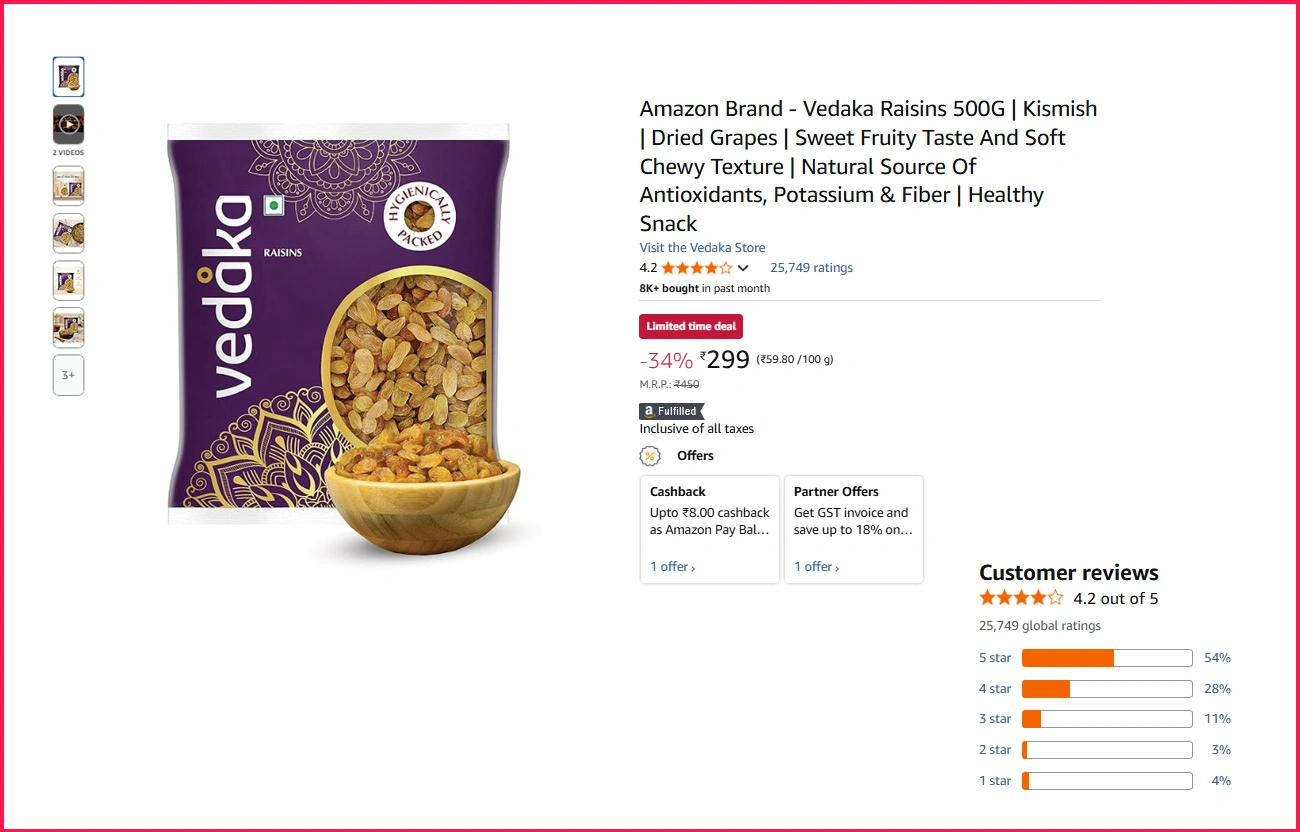The image size is (1300, 832).
Task: Open the Partner Offers 1 offer link
Action: pos(816,567)
